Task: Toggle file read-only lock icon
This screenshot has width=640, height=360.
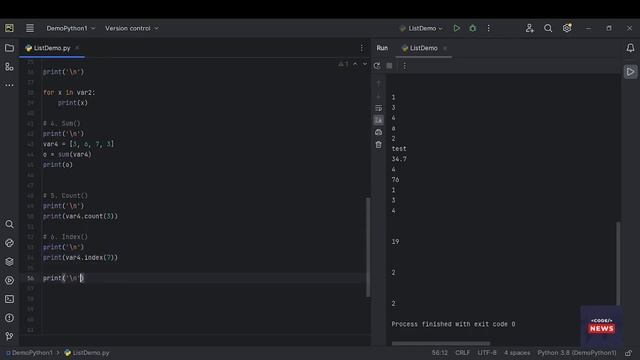Action: [x=629, y=353]
